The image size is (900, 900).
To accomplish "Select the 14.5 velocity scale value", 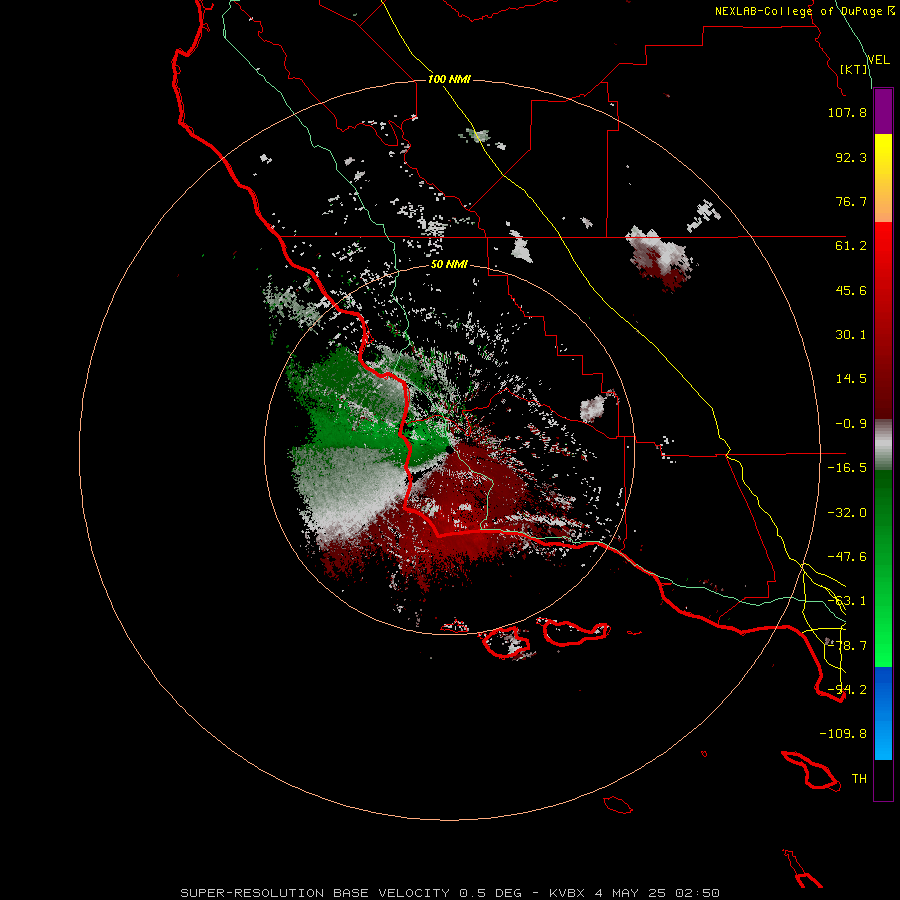I will [x=851, y=379].
